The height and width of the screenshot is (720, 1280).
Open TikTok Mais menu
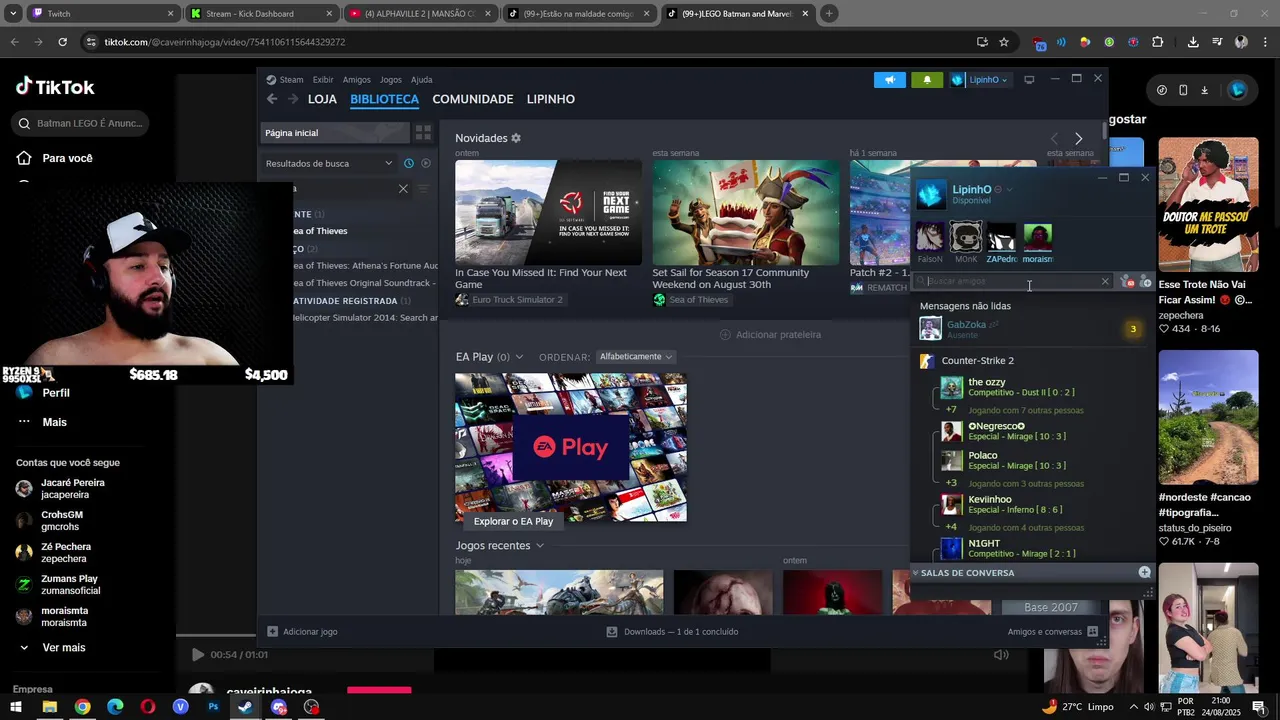point(54,422)
